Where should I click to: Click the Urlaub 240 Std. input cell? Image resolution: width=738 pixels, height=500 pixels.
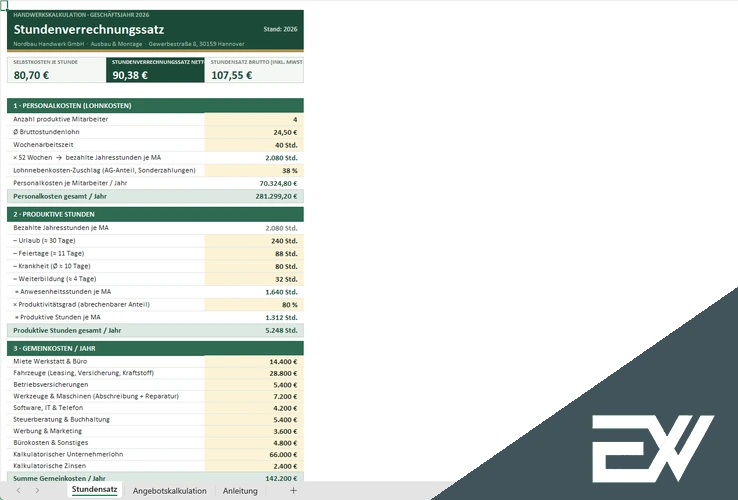click(x=254, y=241)
